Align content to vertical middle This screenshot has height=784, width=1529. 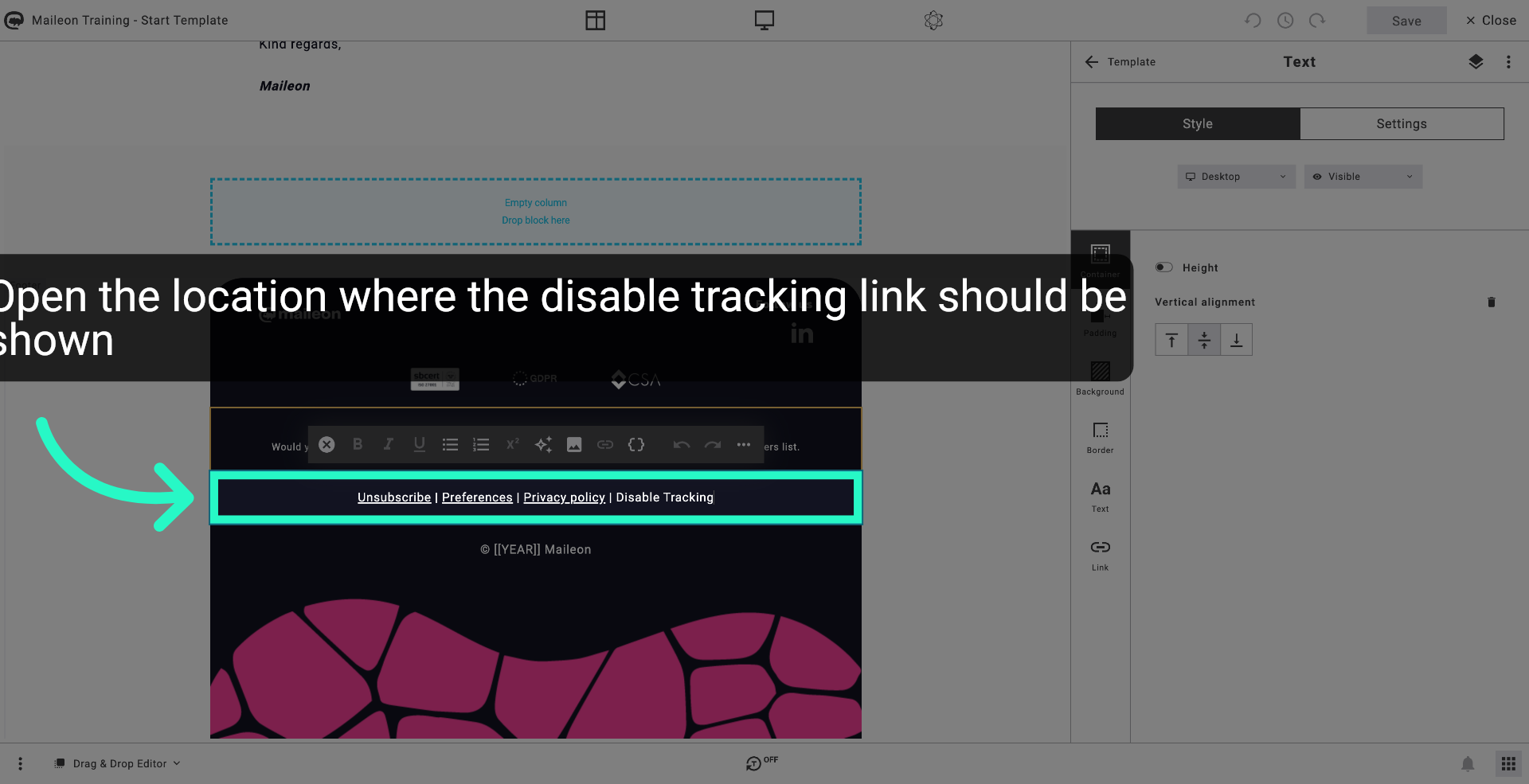[x=1204, y=340]
